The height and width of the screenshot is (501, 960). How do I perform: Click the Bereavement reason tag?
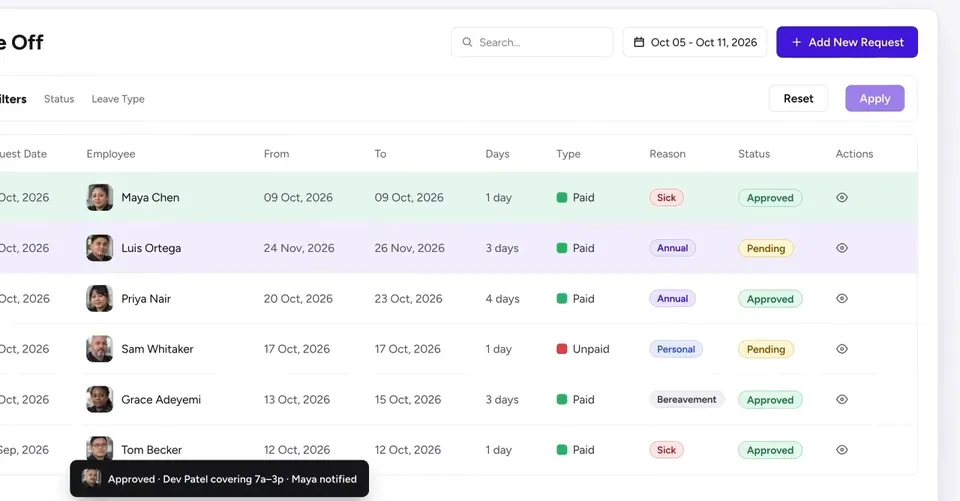coord(686,399)
